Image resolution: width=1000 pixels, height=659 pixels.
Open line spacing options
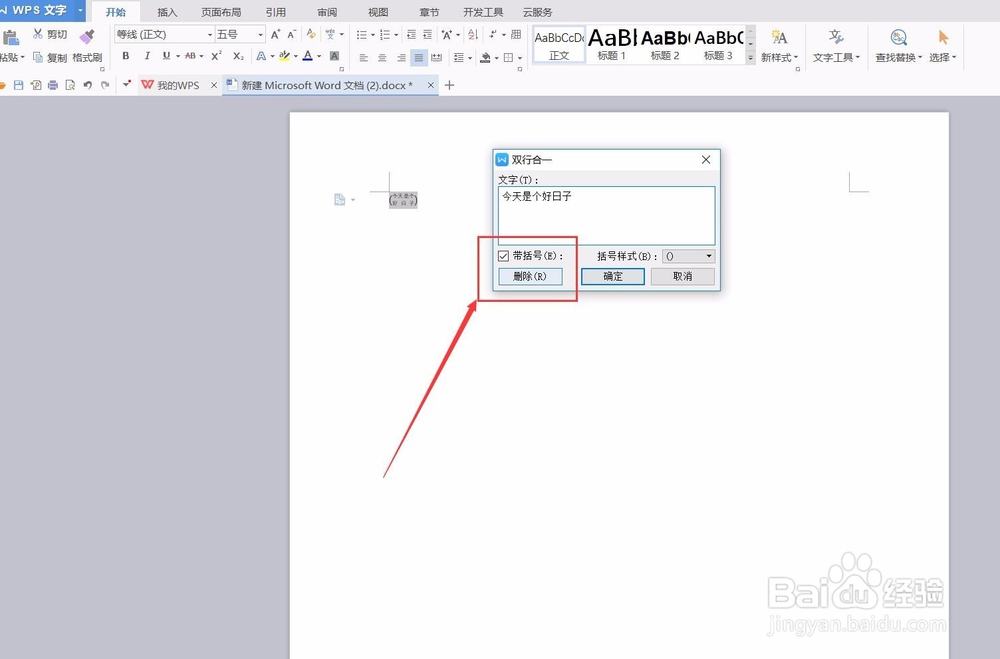tap(459, 57)
